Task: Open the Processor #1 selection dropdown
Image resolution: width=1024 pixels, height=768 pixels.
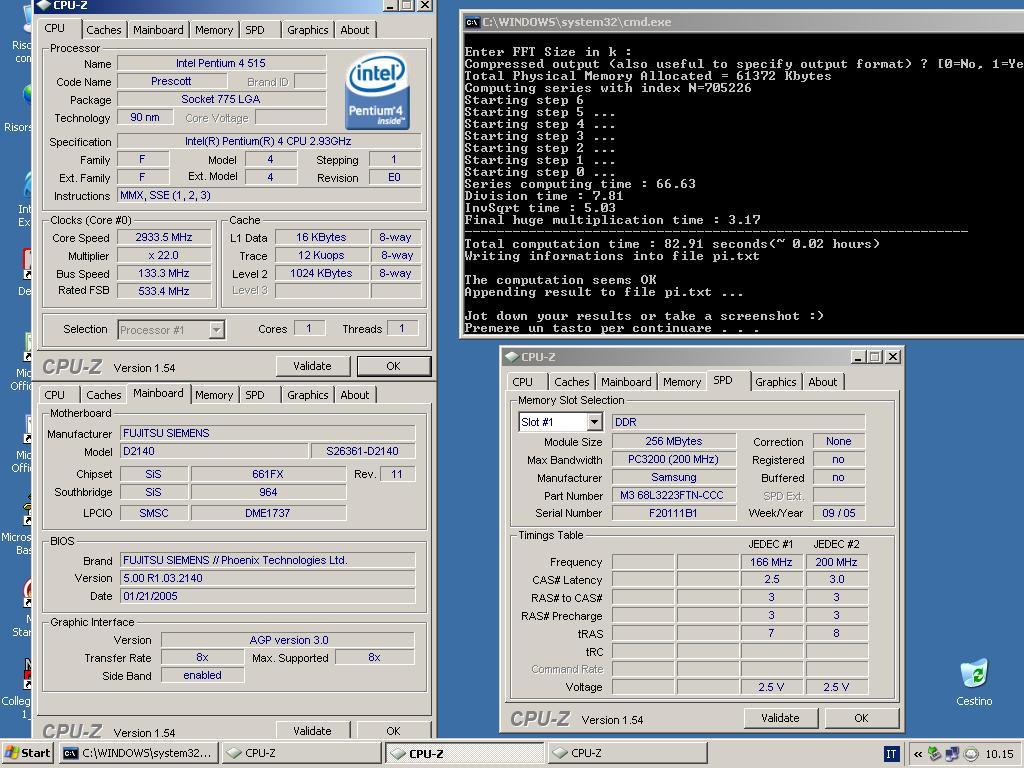Action: (x=216, y=330)
